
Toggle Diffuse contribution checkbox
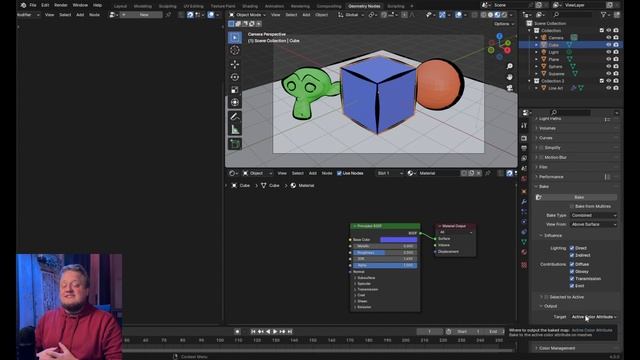pos(572,264)
